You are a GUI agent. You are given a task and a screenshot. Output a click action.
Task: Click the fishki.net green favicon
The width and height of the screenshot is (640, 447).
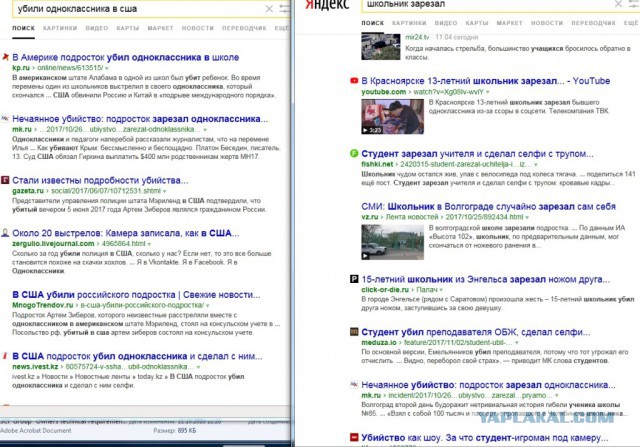pyautogui.click(x=354, y=153)
